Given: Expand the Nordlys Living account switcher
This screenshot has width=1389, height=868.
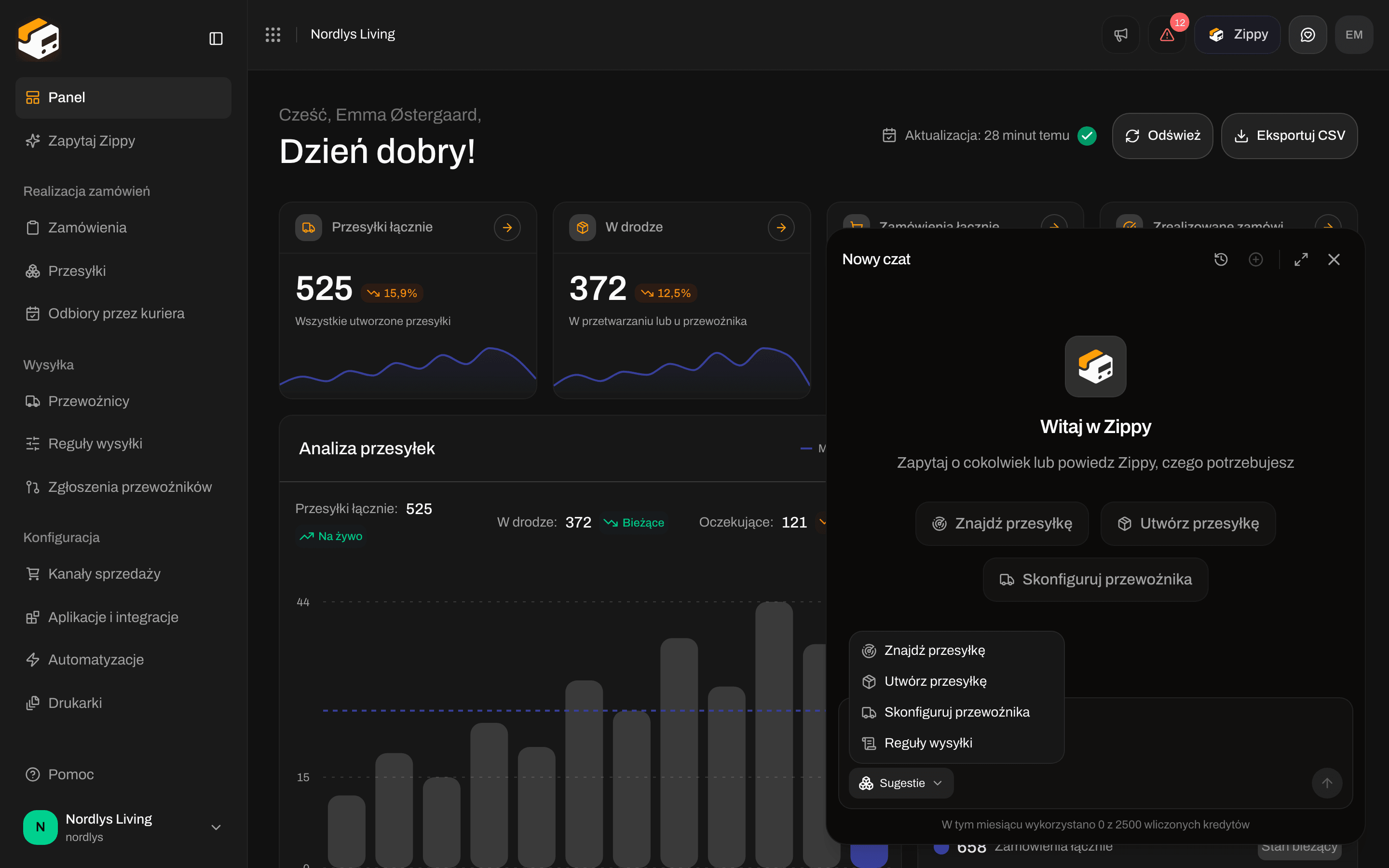Looking at the screenshot, I should tap(123, 827).
